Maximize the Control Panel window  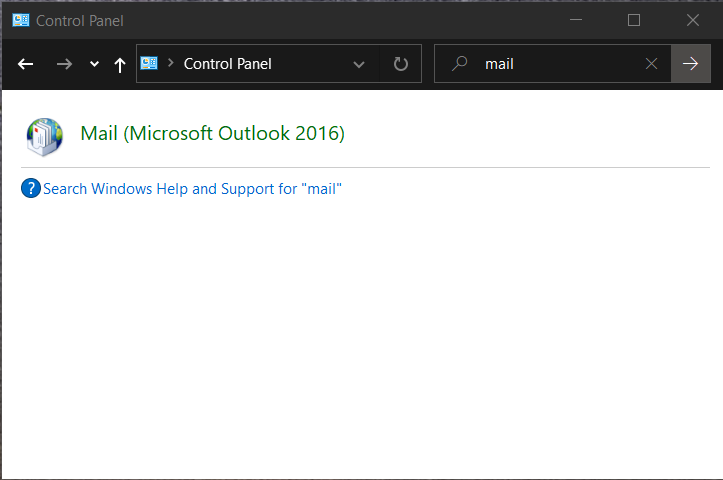pyautogui.click(x=633, y=20)
